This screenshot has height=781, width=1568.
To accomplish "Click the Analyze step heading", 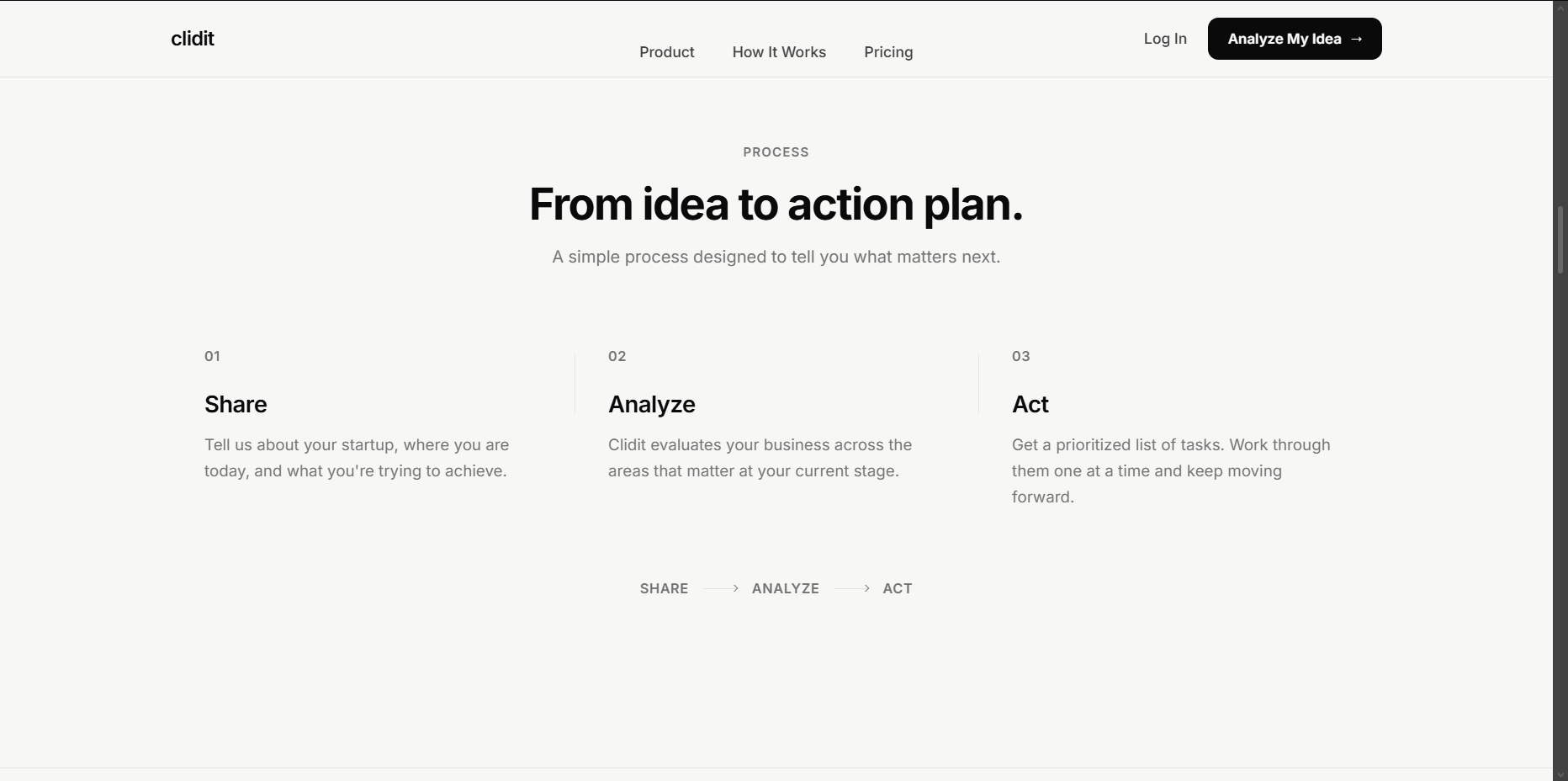I will pyautogui.click(x=652, y=405).
